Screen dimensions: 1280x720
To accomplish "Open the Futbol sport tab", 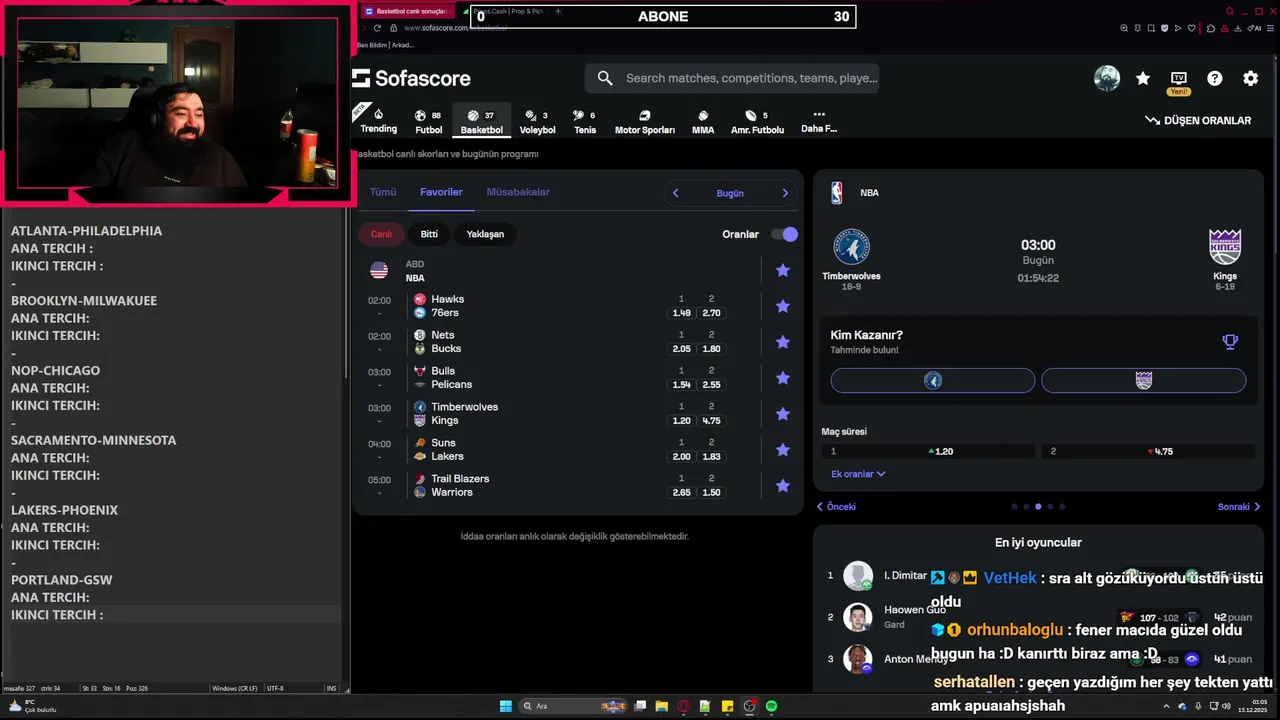I will pyautogui.click(x=428, y=121).
